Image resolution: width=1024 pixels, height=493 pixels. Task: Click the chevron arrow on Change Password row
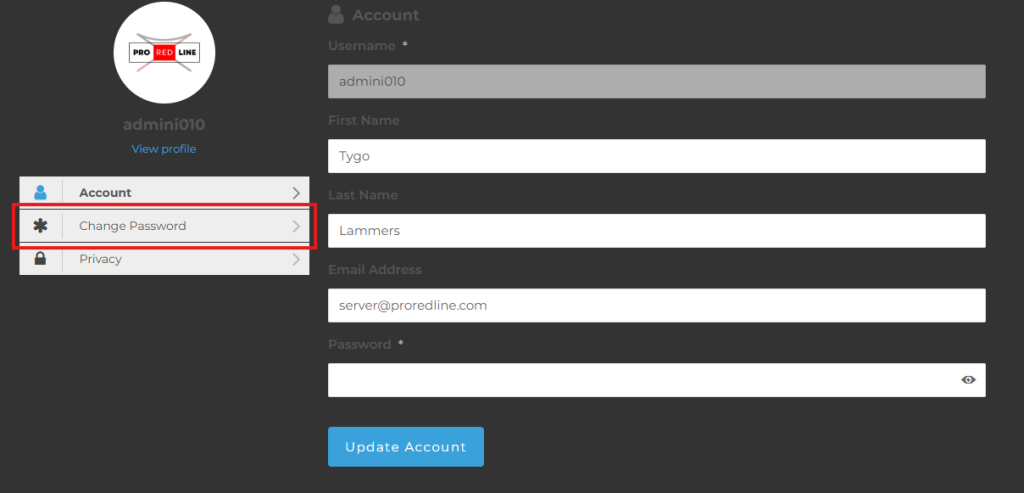point(296,226)
